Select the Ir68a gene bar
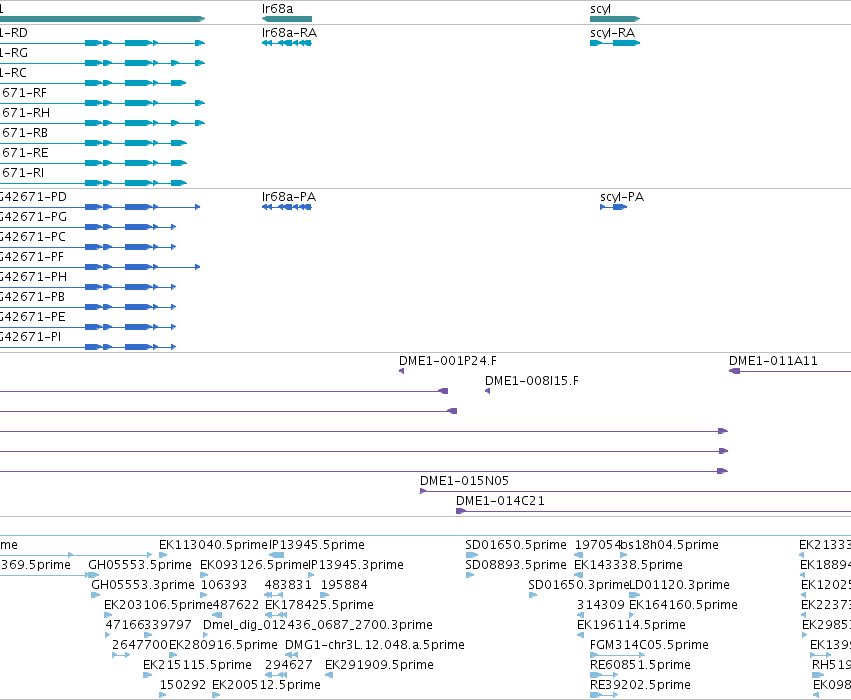 (287, 19)
